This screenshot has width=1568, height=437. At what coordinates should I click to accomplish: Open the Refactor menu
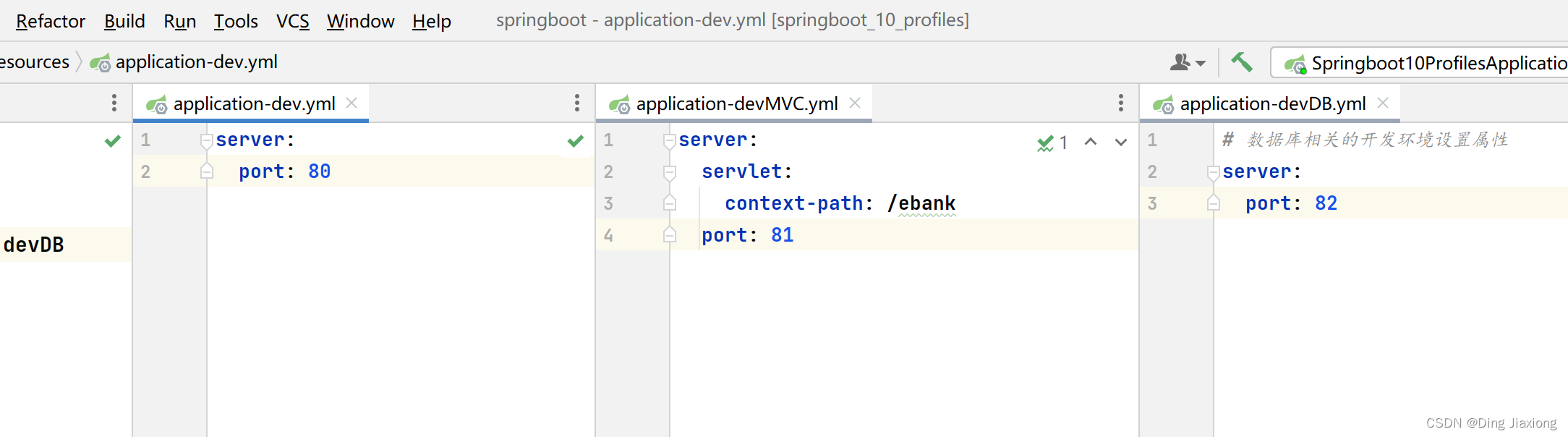click(51, 21)
